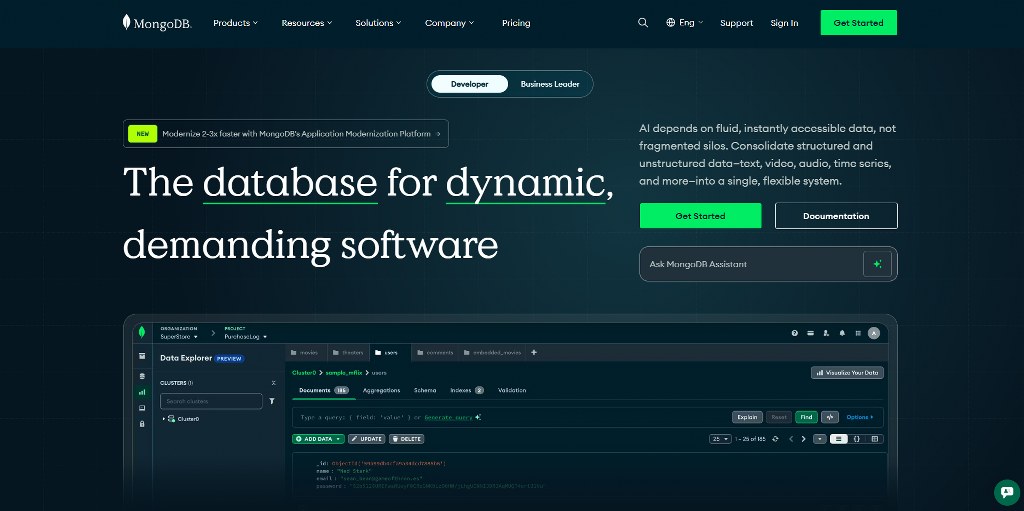Open the Modernize 2-3x faster announcement banner
Viewport: 1024px width, 511px height.
(285, 133)
